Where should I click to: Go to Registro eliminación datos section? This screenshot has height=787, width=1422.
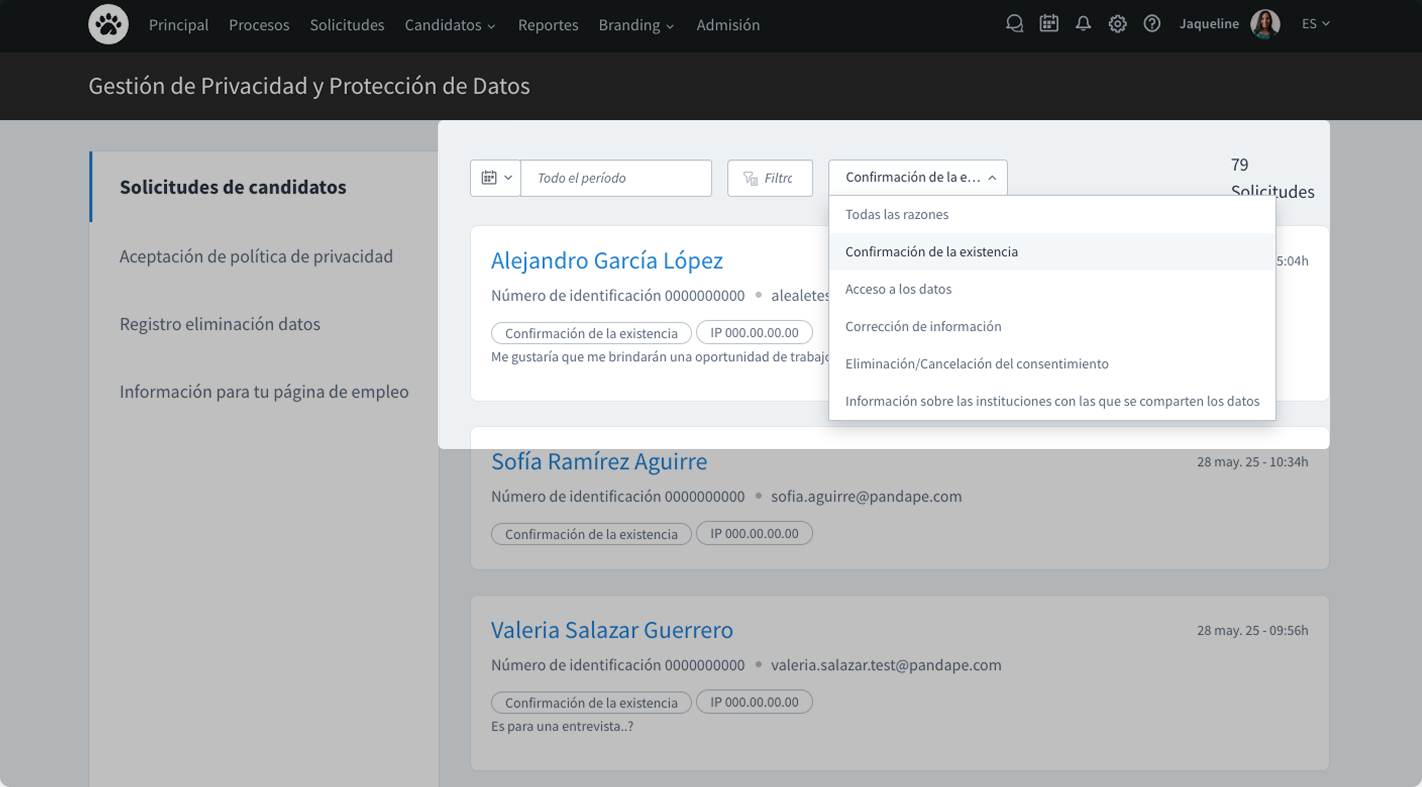(x=219, y=324)
